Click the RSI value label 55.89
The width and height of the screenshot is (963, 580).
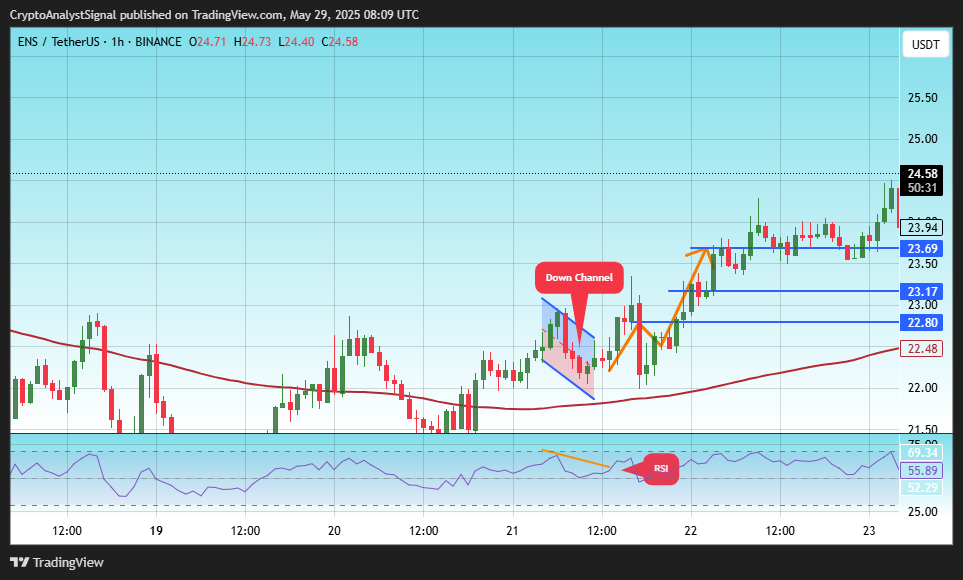tap(922, 471)
